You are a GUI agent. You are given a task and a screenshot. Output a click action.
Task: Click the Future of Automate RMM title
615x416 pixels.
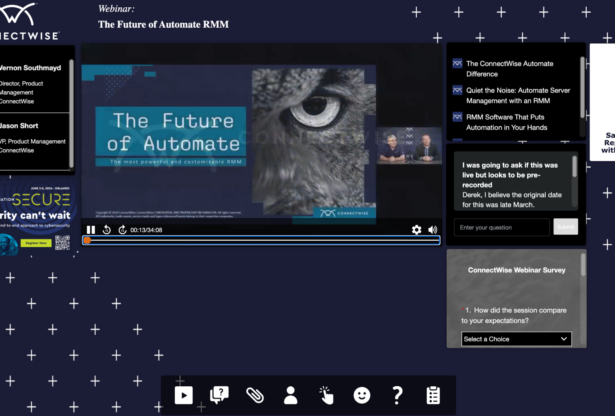click(x=163, y=24)
